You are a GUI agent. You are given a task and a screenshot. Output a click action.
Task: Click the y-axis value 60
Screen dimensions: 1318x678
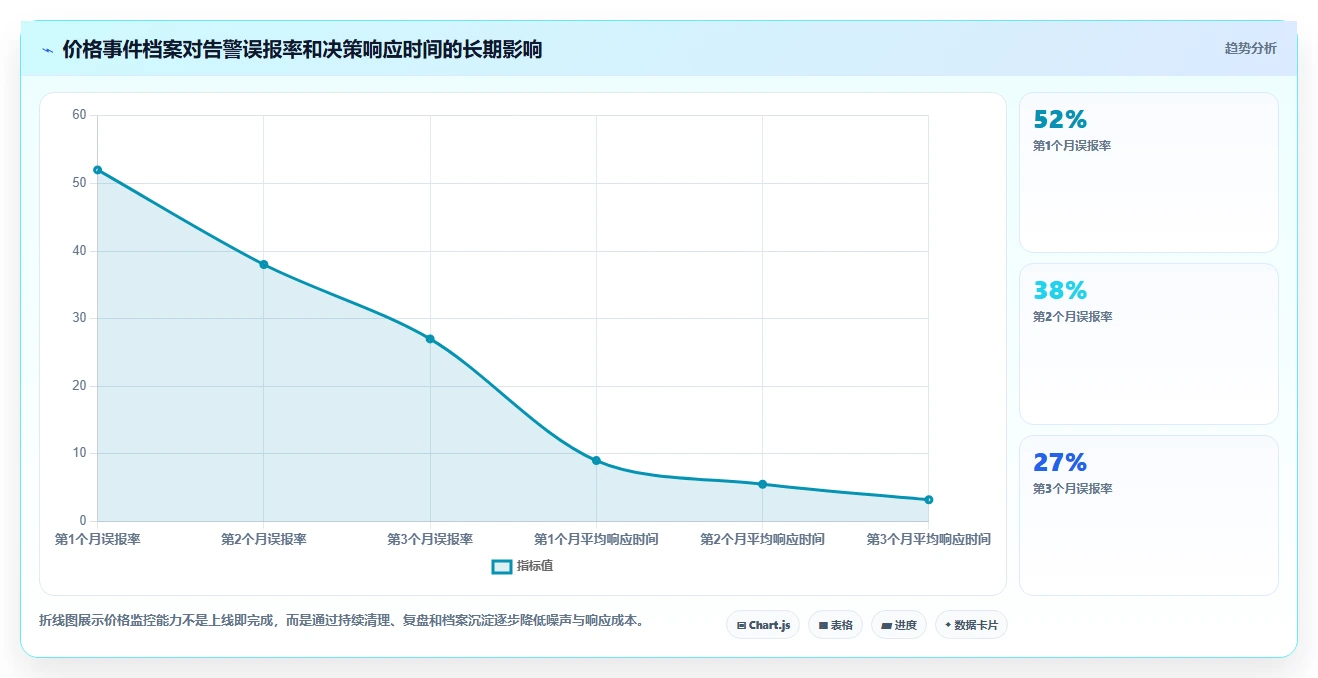pyautogui.click(x=80, y=115)
